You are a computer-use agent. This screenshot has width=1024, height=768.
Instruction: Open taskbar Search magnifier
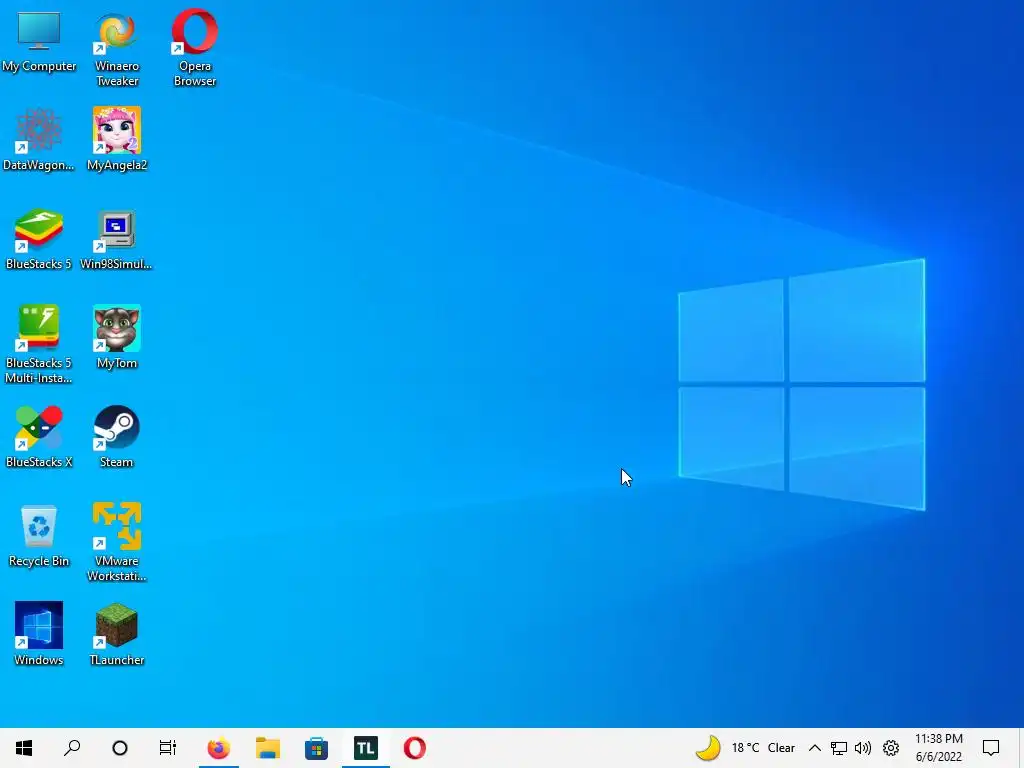pos(72,748)
